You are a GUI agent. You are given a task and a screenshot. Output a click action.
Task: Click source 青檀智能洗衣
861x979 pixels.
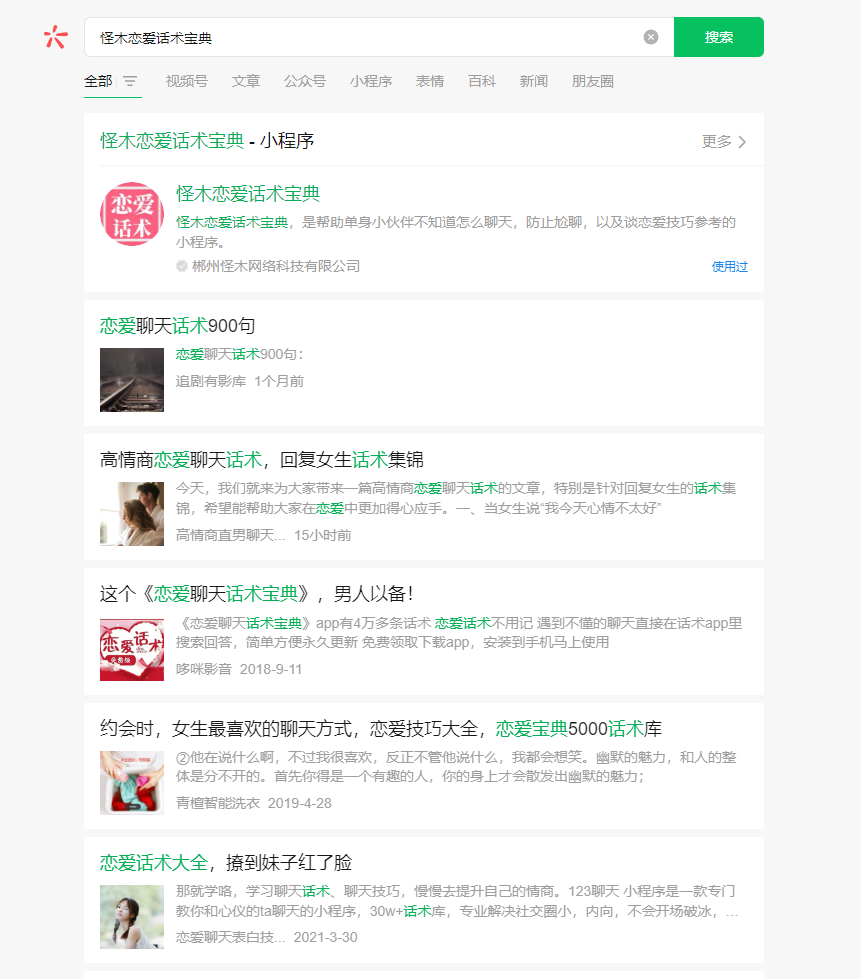click(x=218, y=804)
